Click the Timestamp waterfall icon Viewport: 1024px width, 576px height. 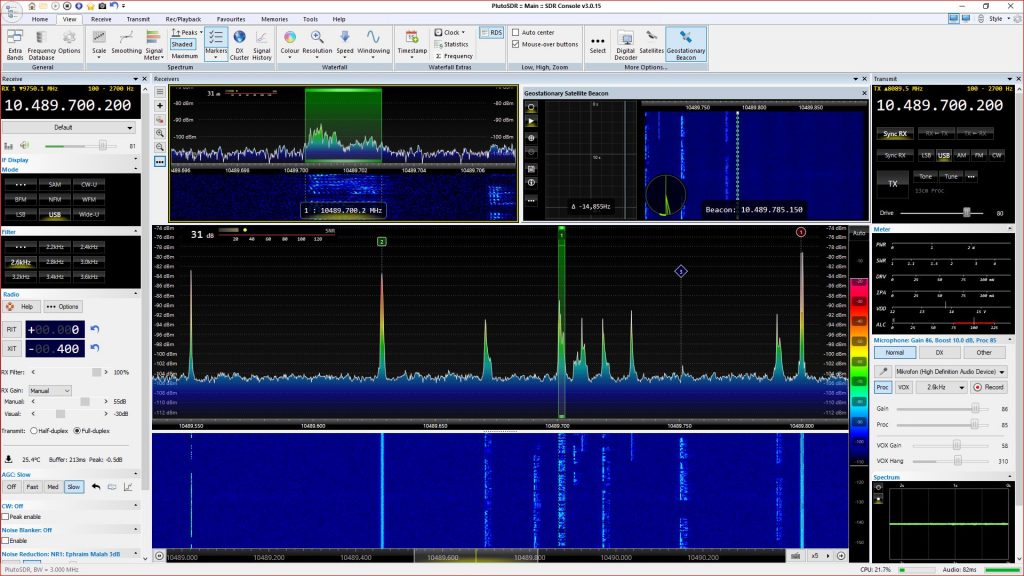click(413, 44)
